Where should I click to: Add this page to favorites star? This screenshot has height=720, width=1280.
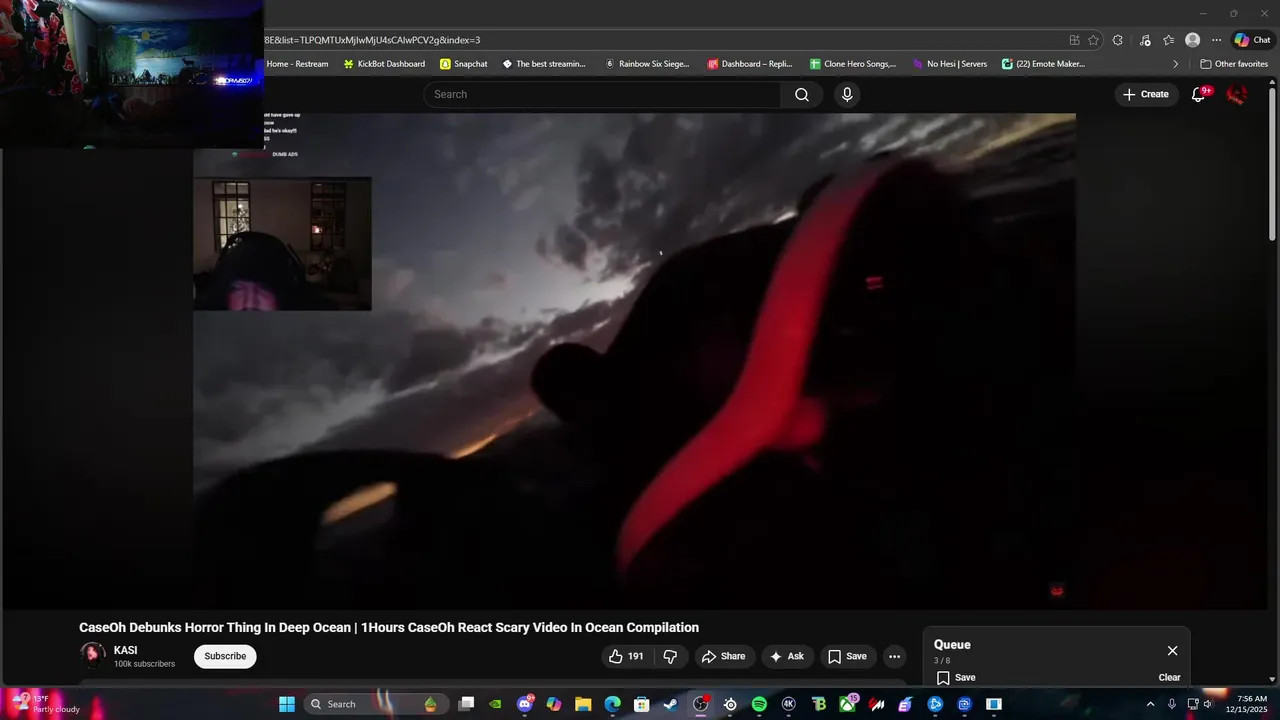1093,40
